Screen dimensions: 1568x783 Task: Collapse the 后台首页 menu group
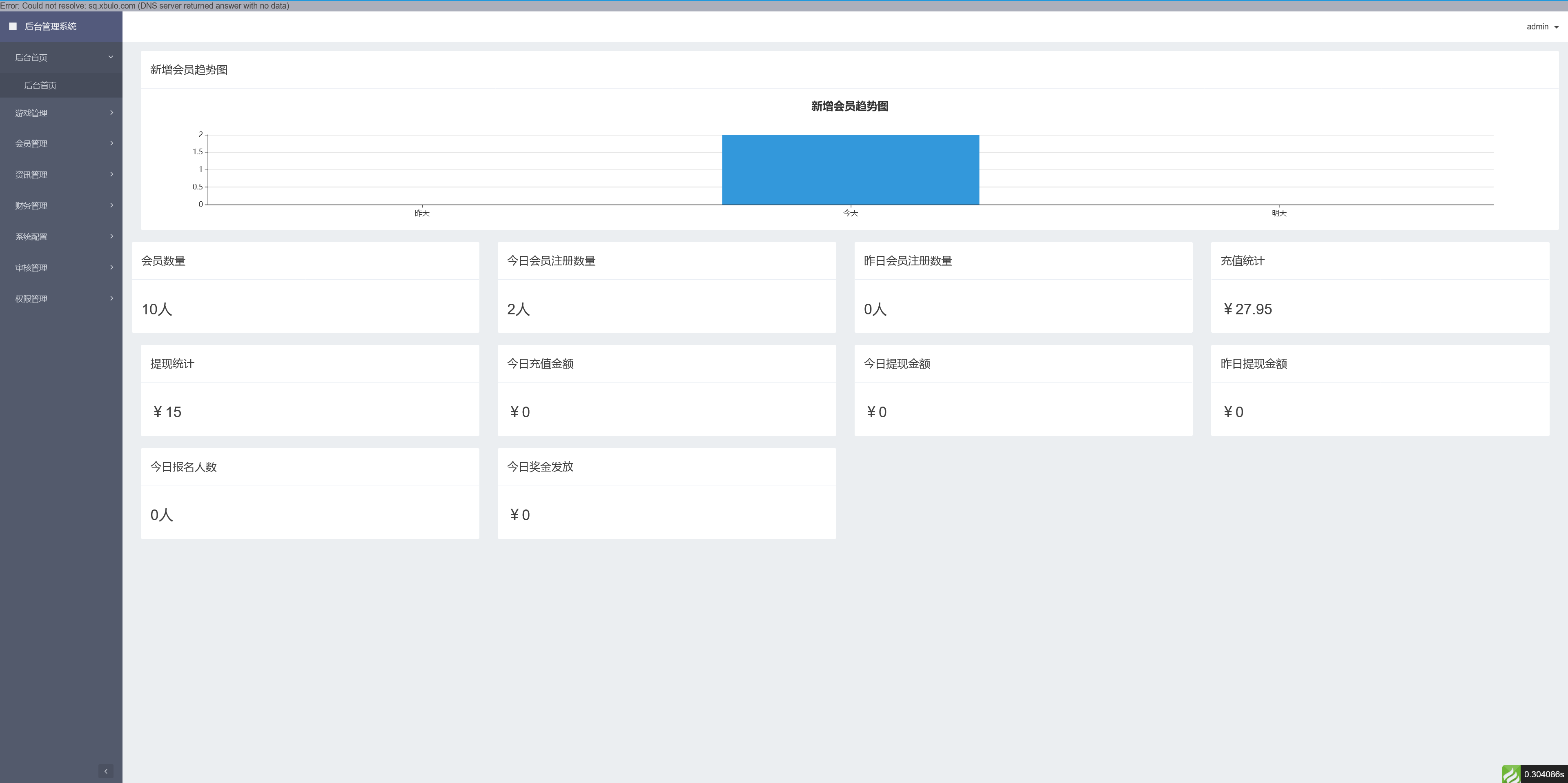tap(61, 57)
